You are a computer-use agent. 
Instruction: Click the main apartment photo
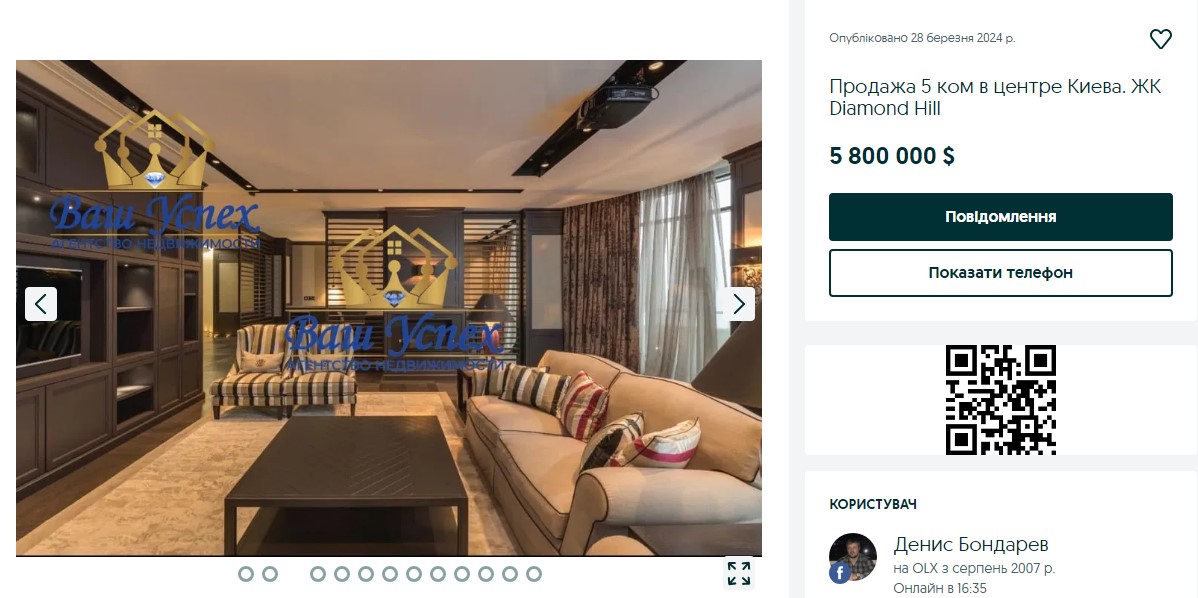coord(389,308)
